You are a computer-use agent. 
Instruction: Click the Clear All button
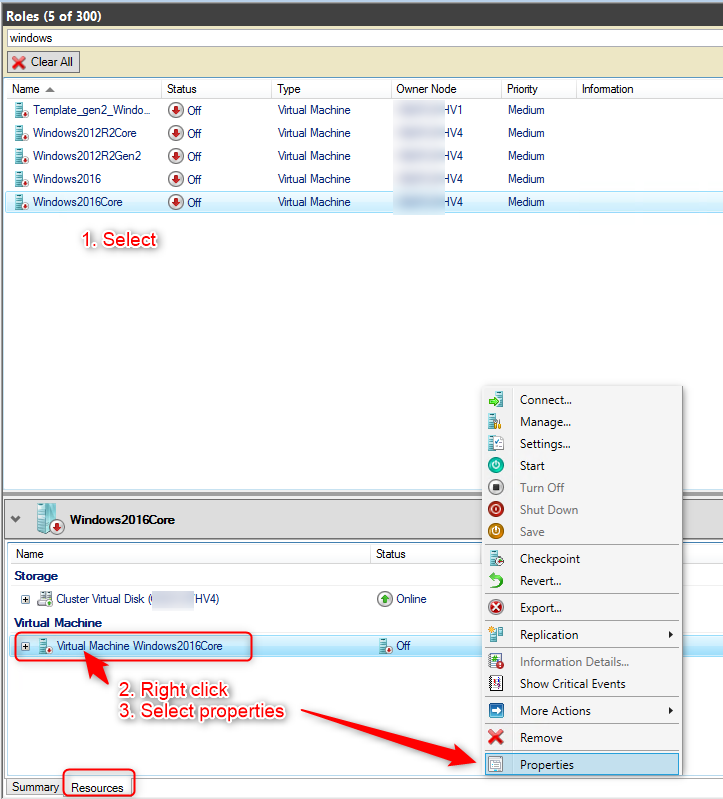point(43,62)
